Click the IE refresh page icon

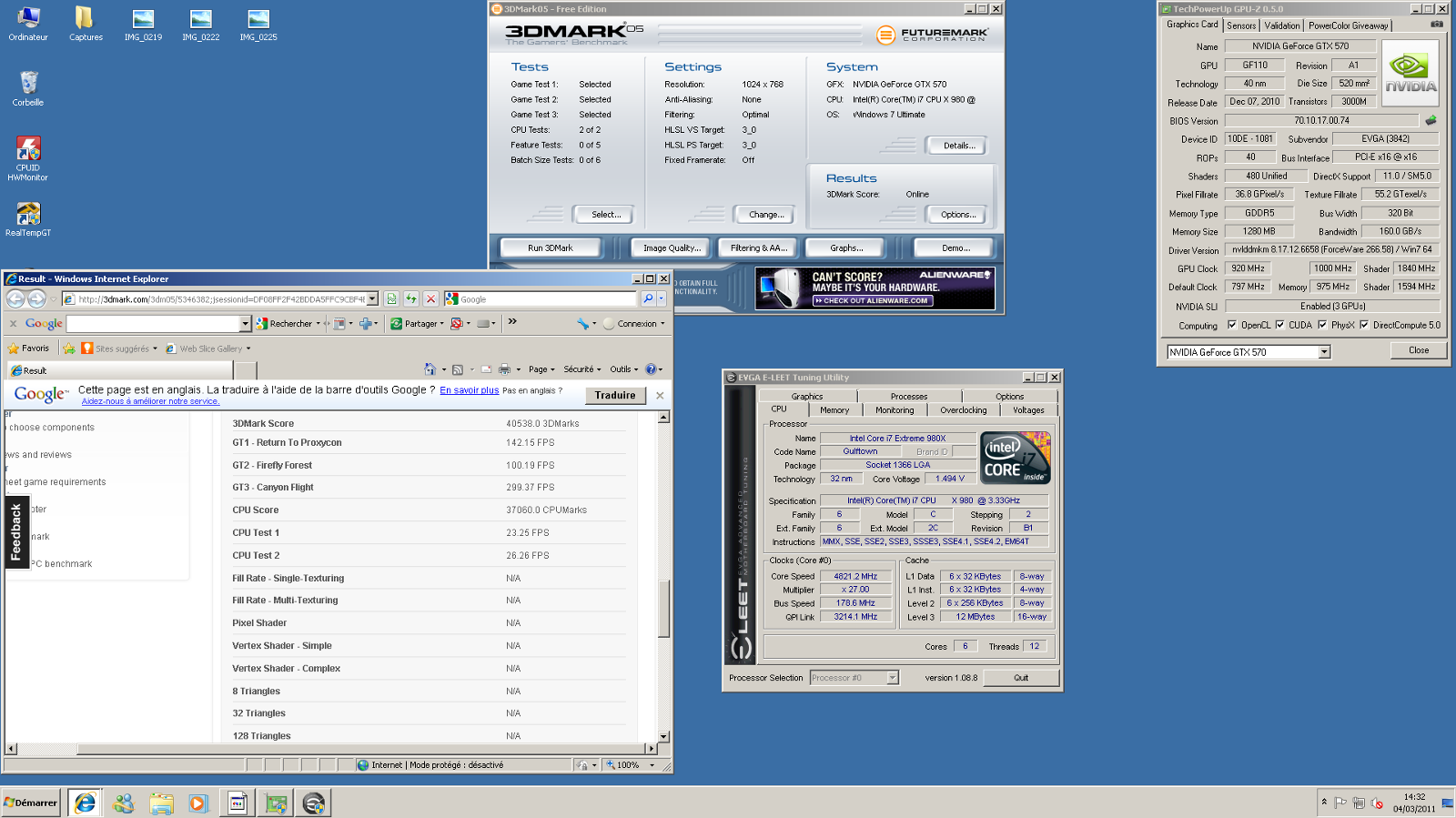click(411, 298)
